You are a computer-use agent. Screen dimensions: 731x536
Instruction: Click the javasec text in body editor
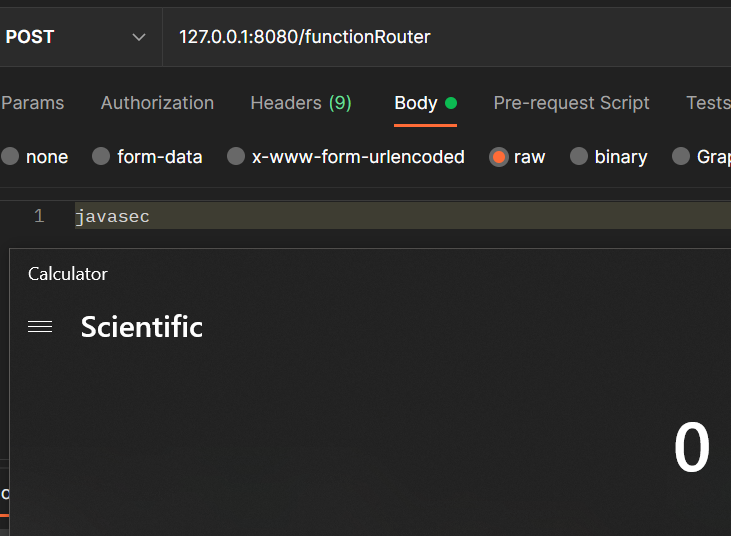[113, 216]
